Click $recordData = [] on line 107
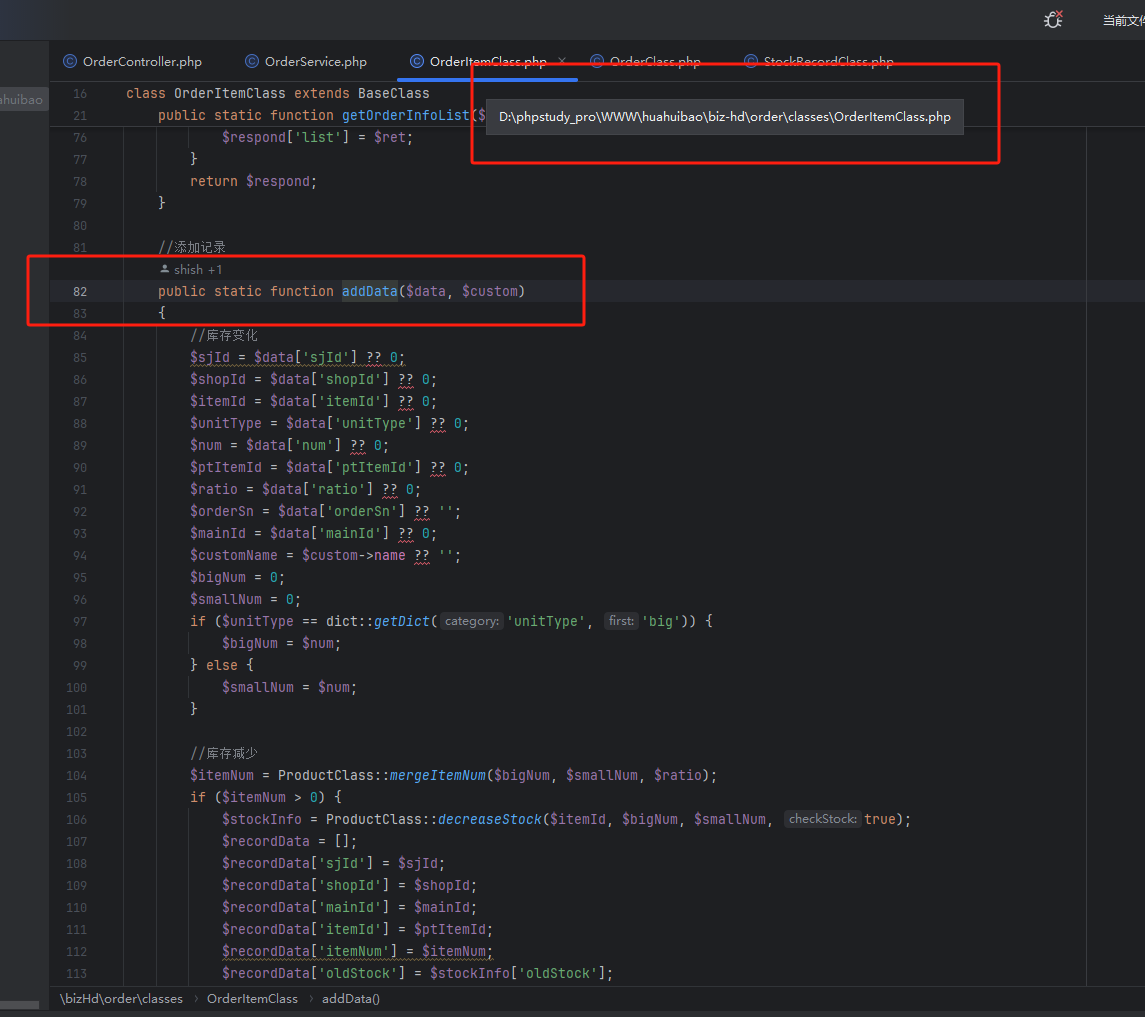Screen dimensions: 1145x1017 coord(287,841)
